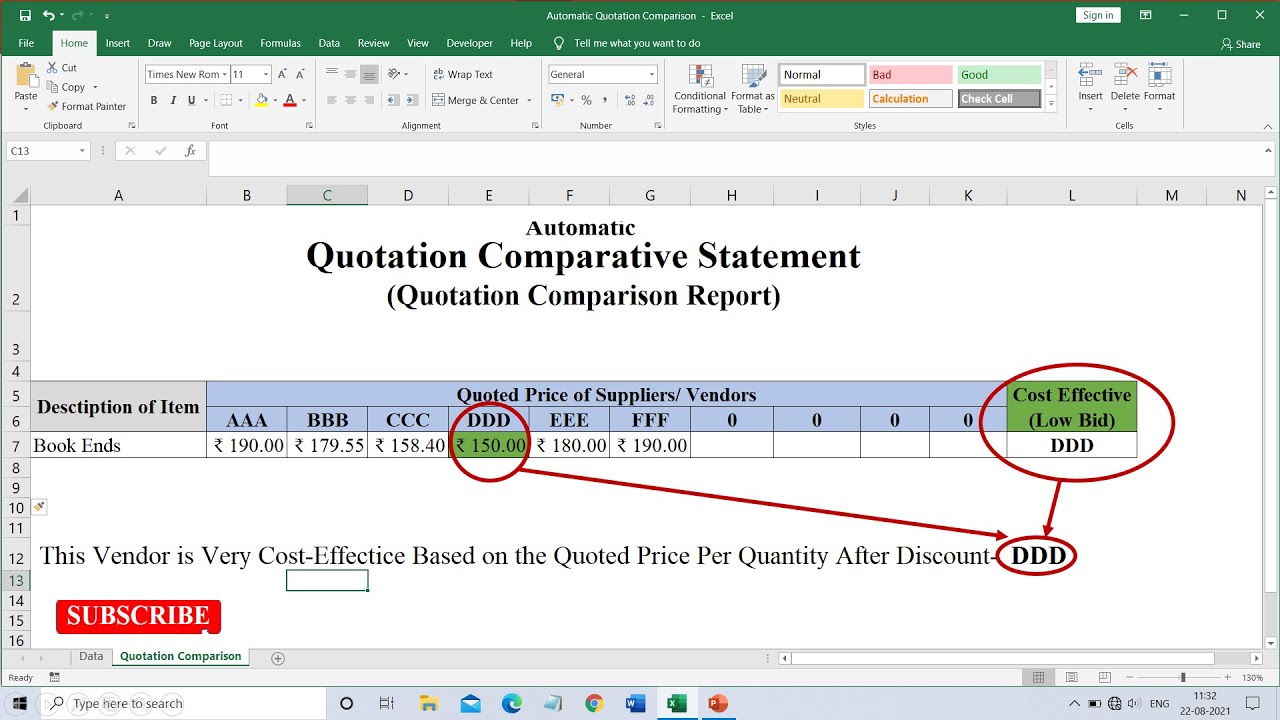
Task: Click the Merge & Center button
Action: pyautogui.click(x=476, y=100)
